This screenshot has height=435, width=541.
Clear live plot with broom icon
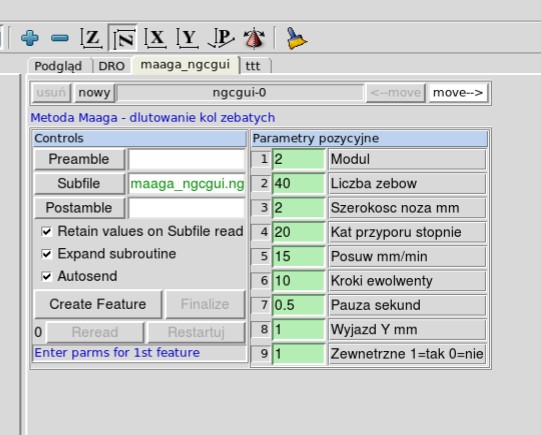(x=296, y=38)
